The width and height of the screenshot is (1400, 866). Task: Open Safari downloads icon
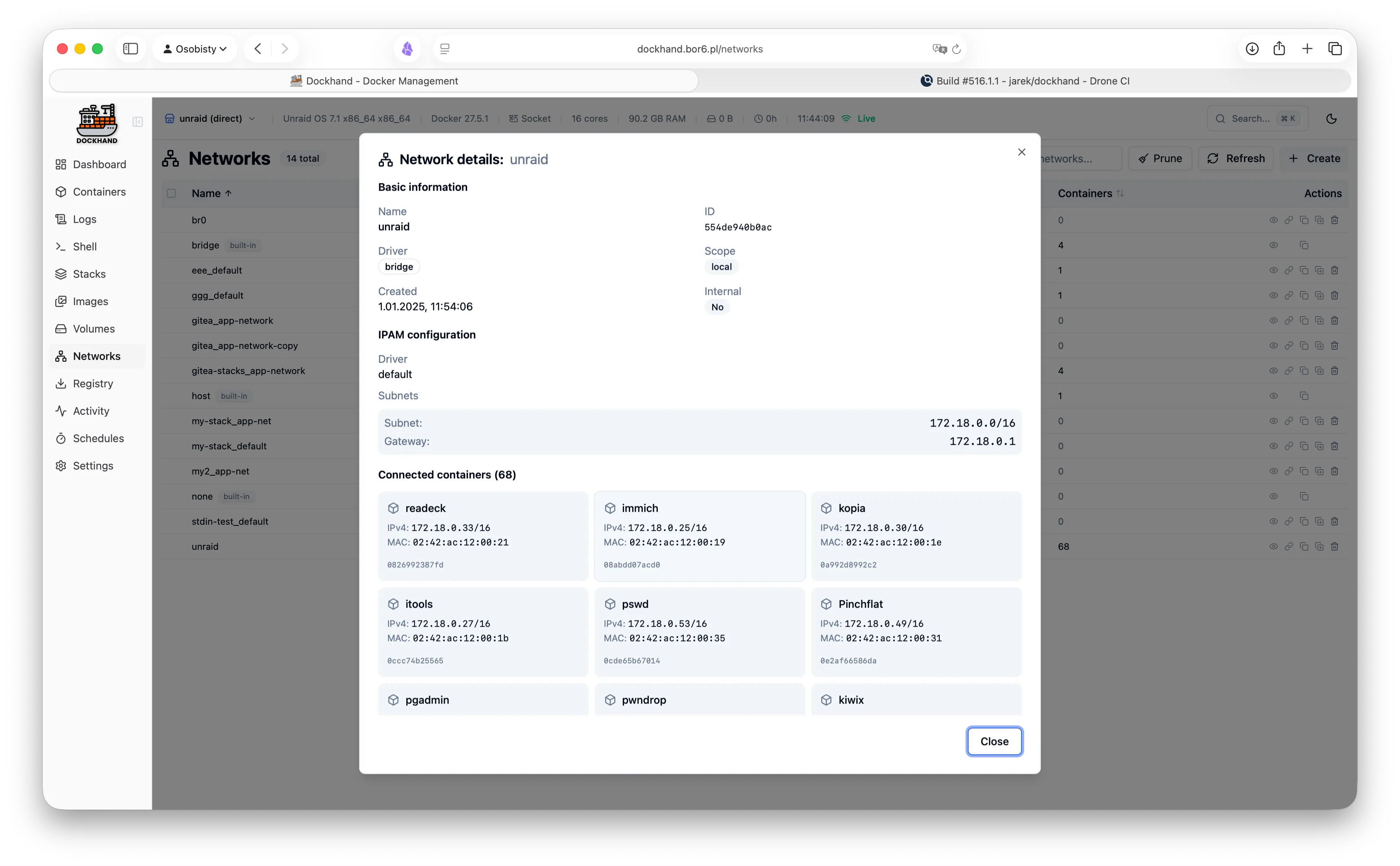(1252, 49)
